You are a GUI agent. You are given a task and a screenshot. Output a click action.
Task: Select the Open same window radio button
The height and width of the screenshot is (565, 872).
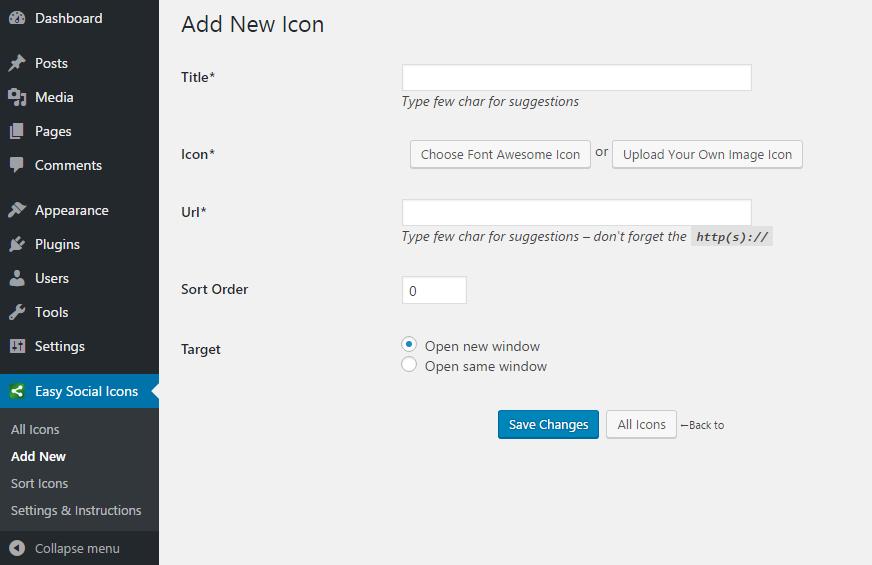[409, 365]
